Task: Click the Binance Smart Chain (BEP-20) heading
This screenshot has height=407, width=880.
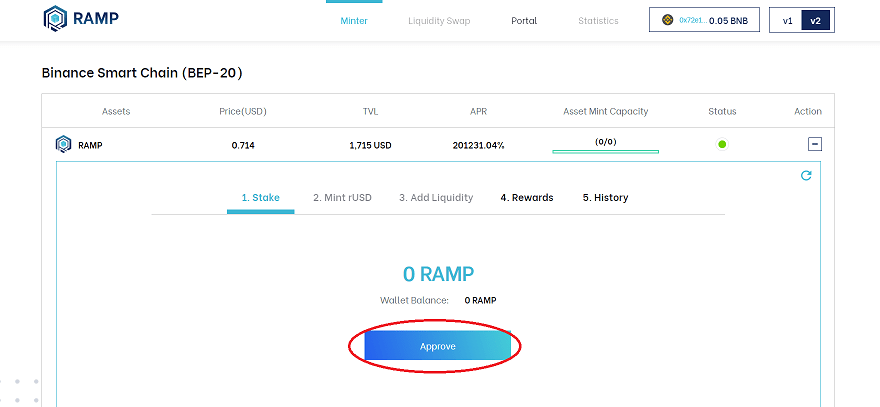Action: pyautogui.click(x=142, y=73)
